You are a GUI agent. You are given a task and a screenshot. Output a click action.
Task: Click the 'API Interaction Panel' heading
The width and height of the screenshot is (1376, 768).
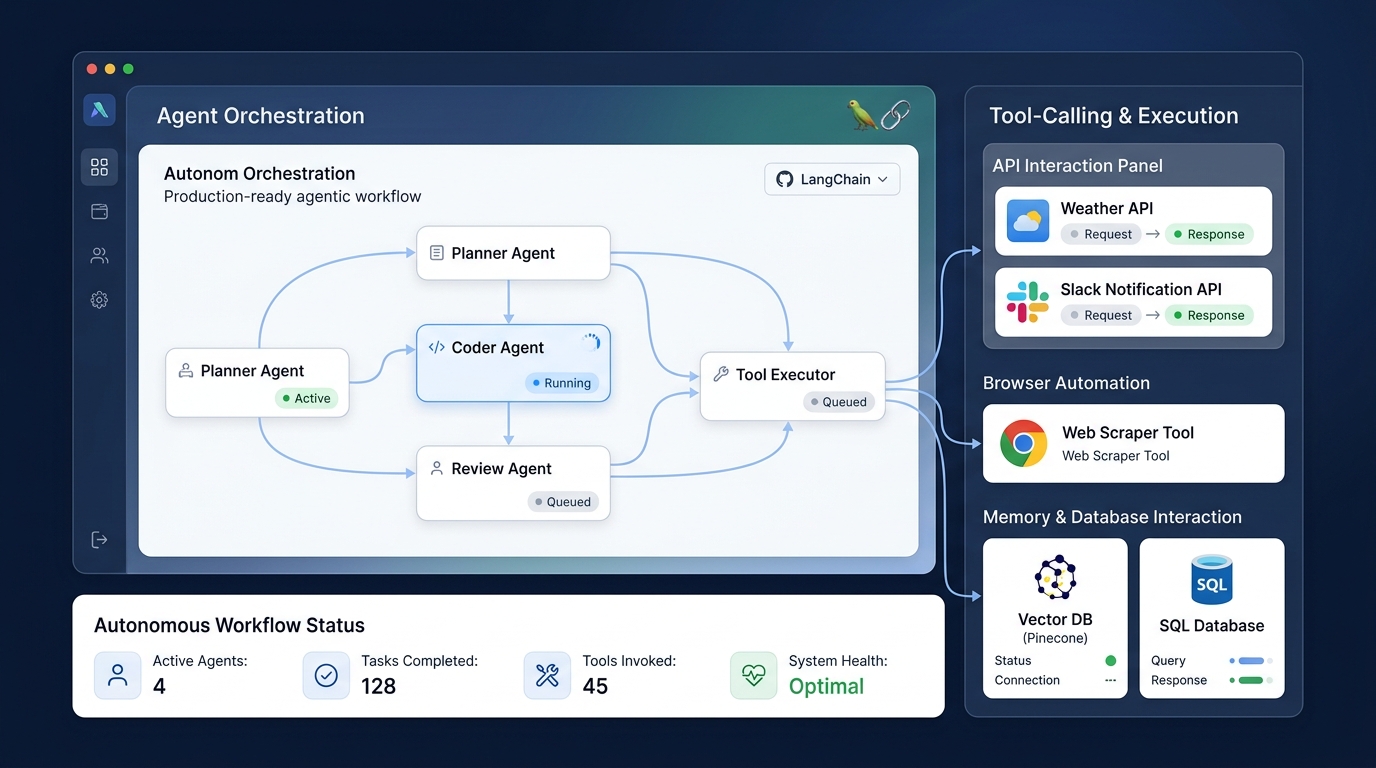(x=1077, y=166)
